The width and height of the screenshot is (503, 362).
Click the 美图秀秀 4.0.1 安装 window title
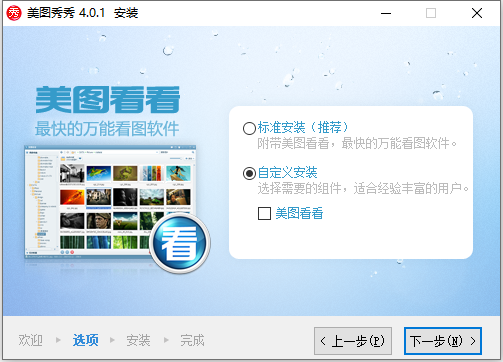[x=83, y=13]
